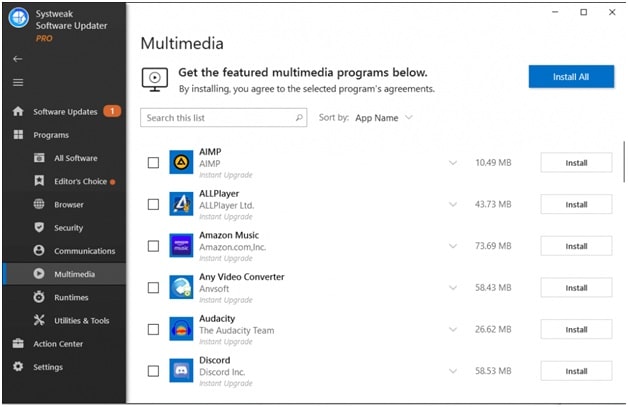Click the Browser globe icon

[39, 204]
